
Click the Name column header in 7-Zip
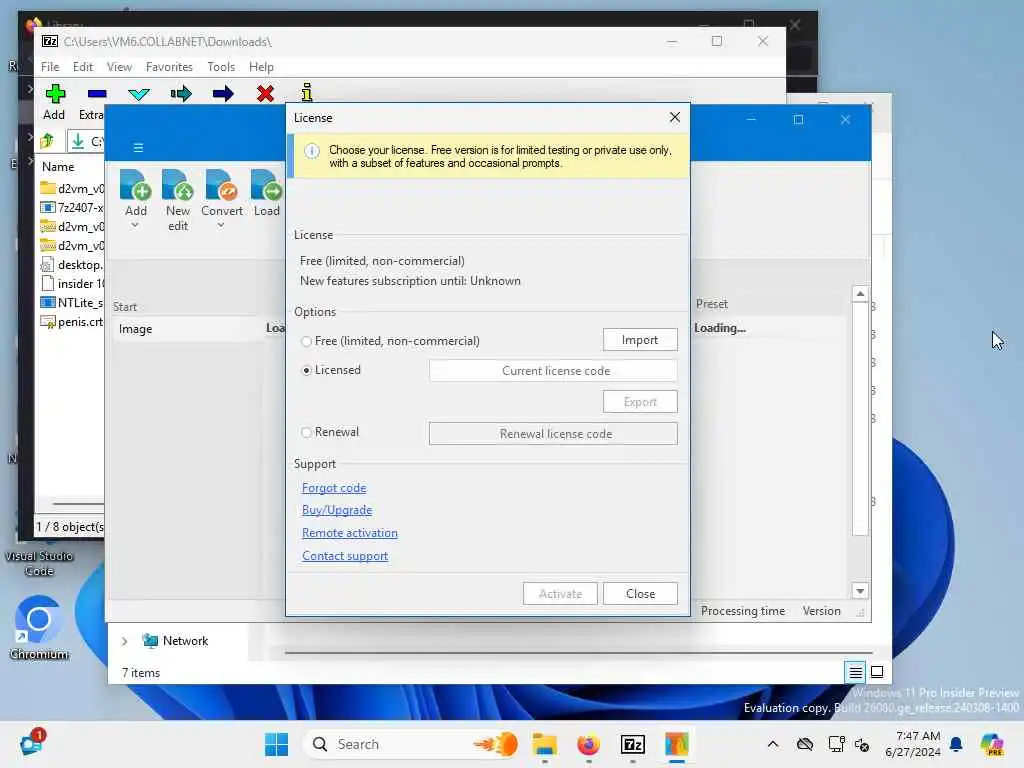tap(58, 167)
